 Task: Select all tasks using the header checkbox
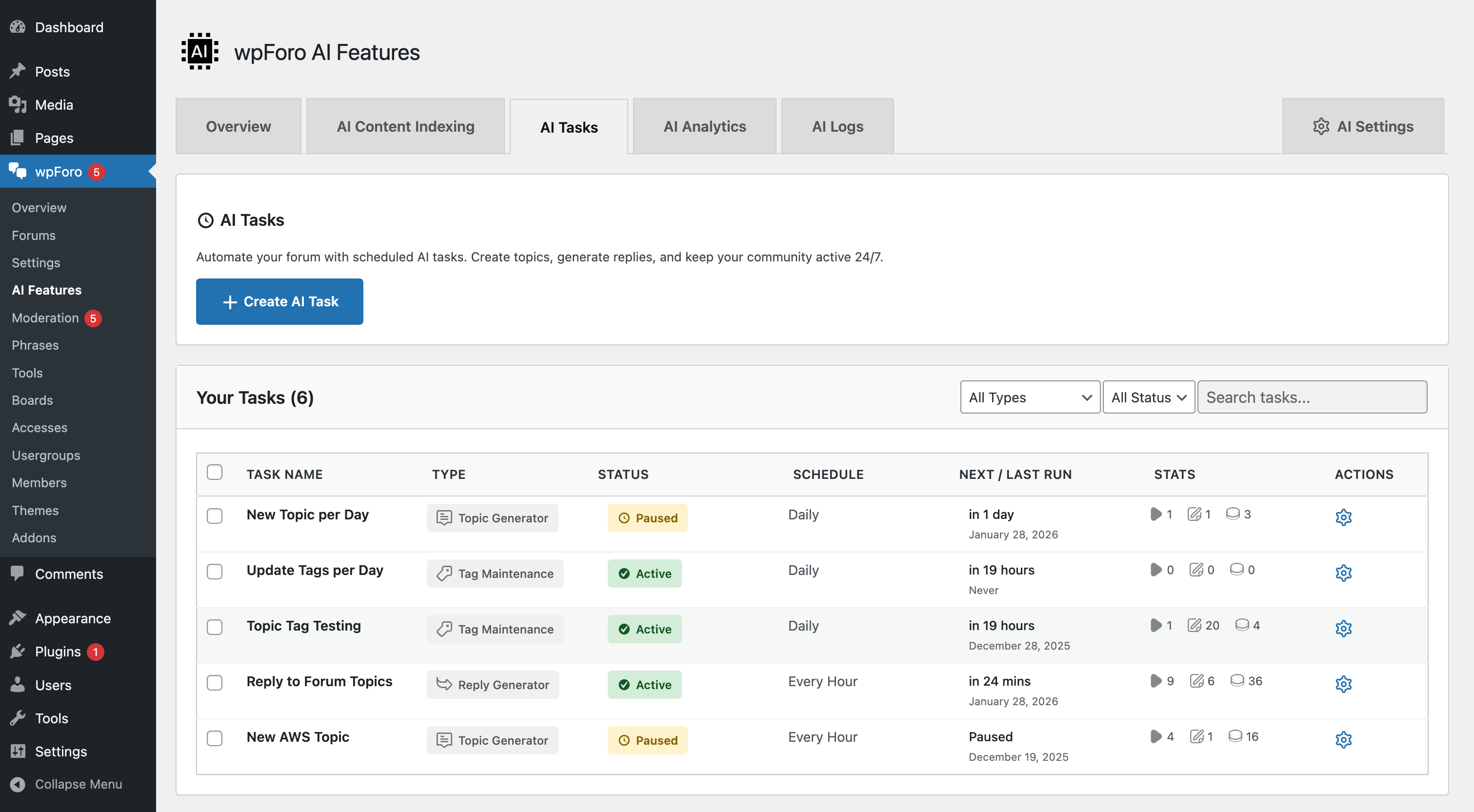tap(215, 472)
